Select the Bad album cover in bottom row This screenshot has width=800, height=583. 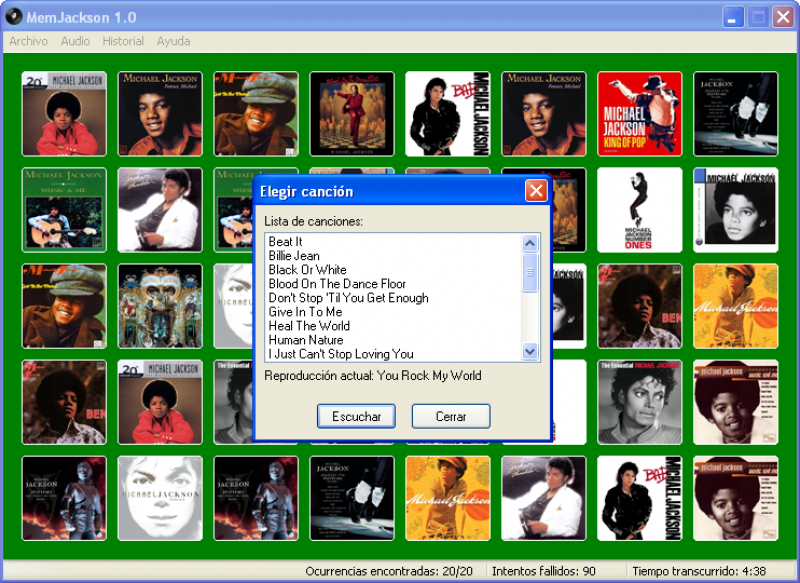coord(640,498)
